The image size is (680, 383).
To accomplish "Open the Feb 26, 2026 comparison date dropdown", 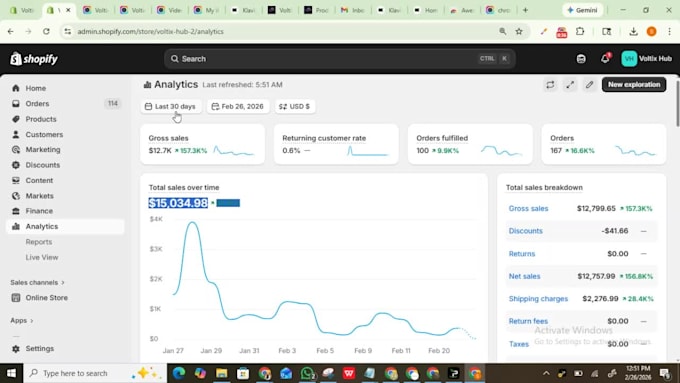I will pos(238,106).
